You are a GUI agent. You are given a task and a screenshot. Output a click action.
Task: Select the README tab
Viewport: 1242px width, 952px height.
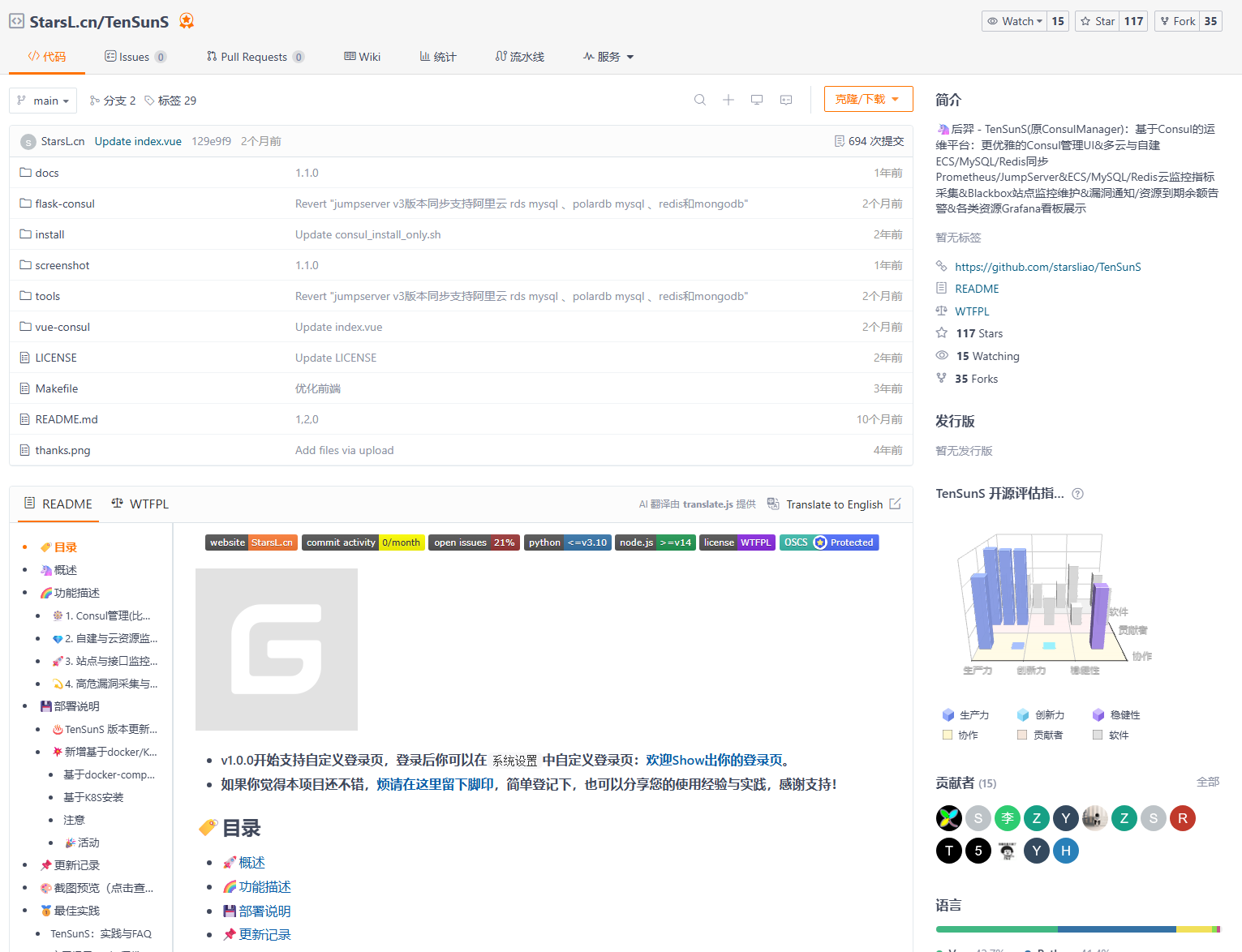[x=58, y=504]
